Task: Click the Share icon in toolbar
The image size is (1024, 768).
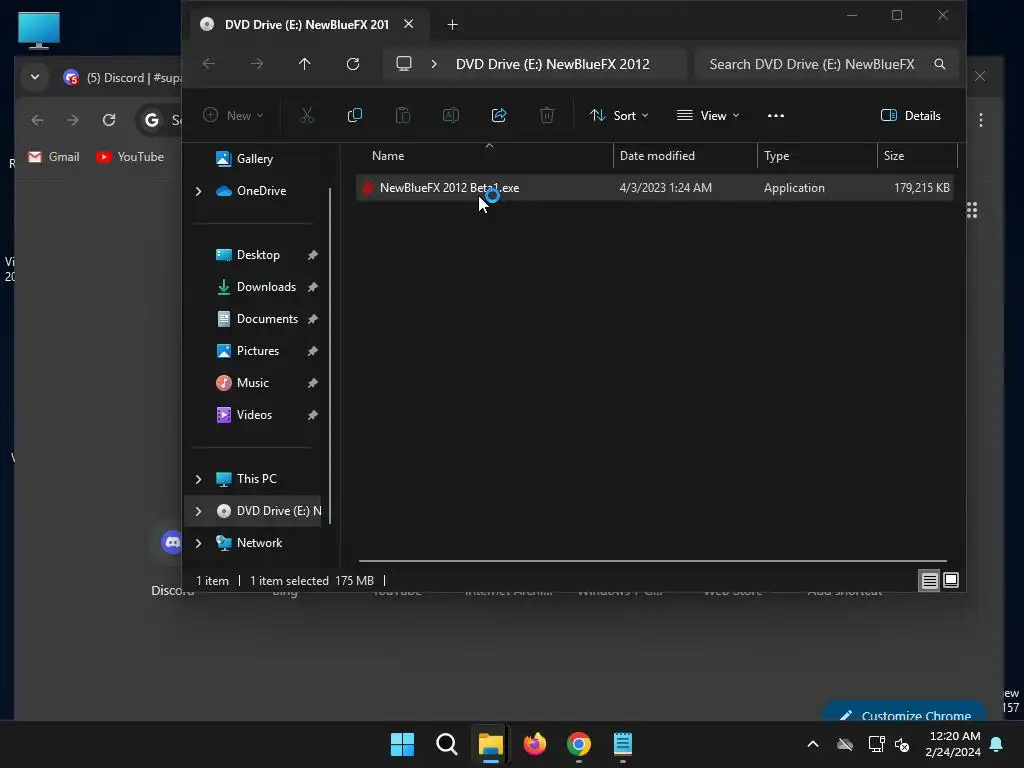Action: tap(499, 116)
